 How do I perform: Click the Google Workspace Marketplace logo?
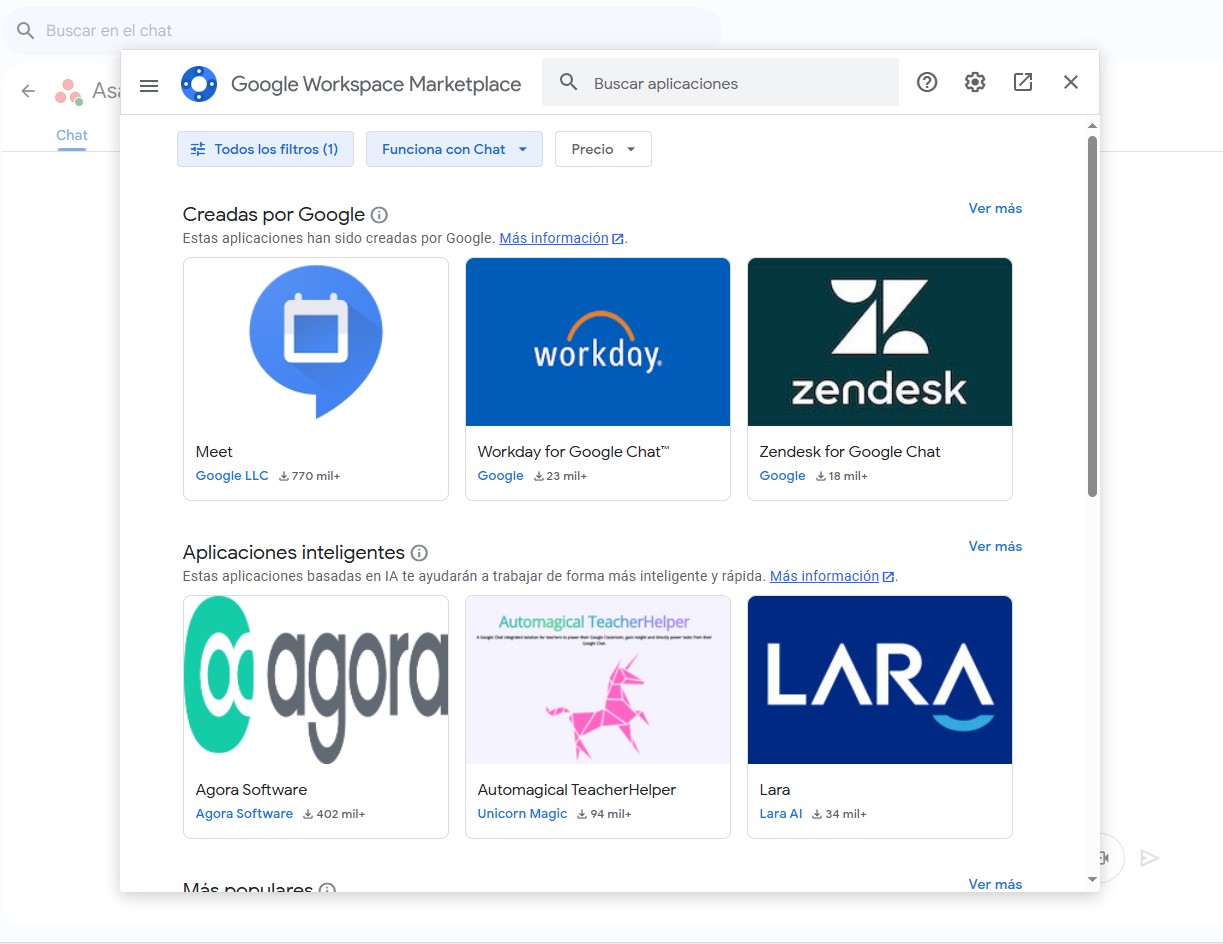199,84
